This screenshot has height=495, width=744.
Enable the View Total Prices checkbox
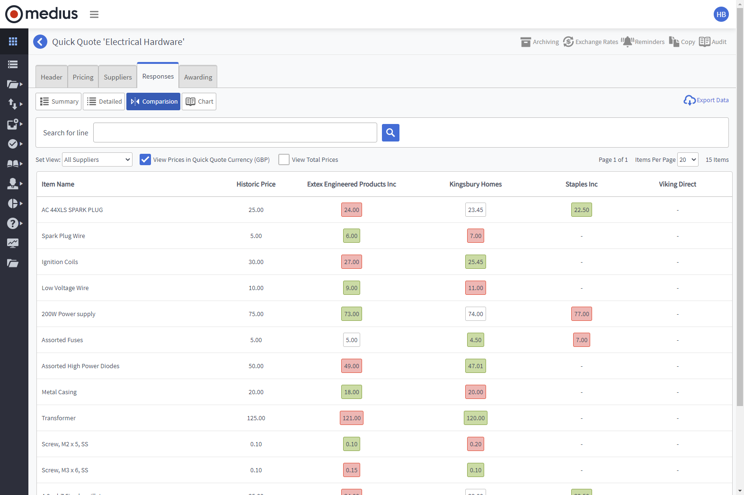(x=284, y=160)
